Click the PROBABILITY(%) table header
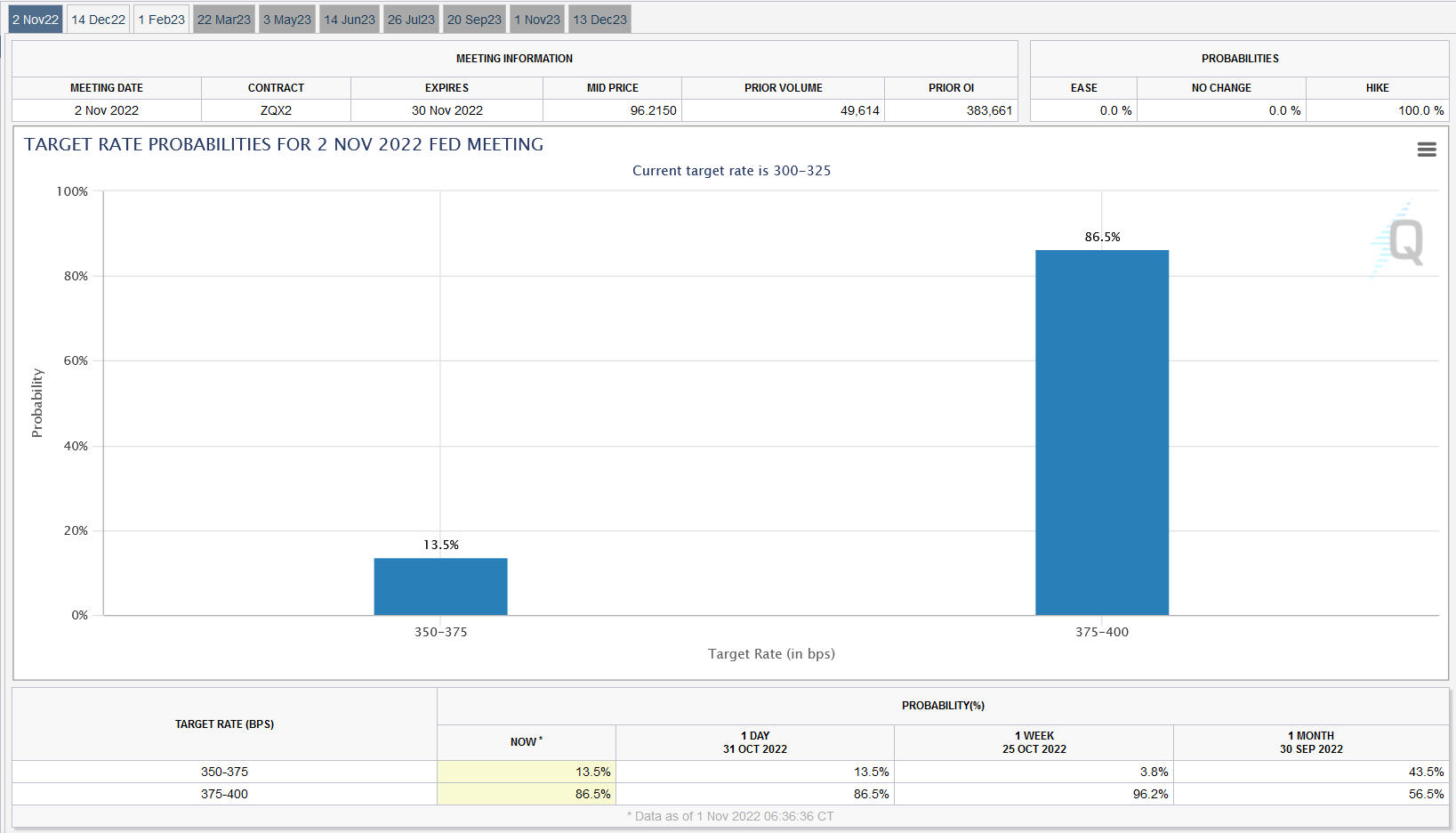Screen dimensions: 1456x833 click(x=943, y=706)
